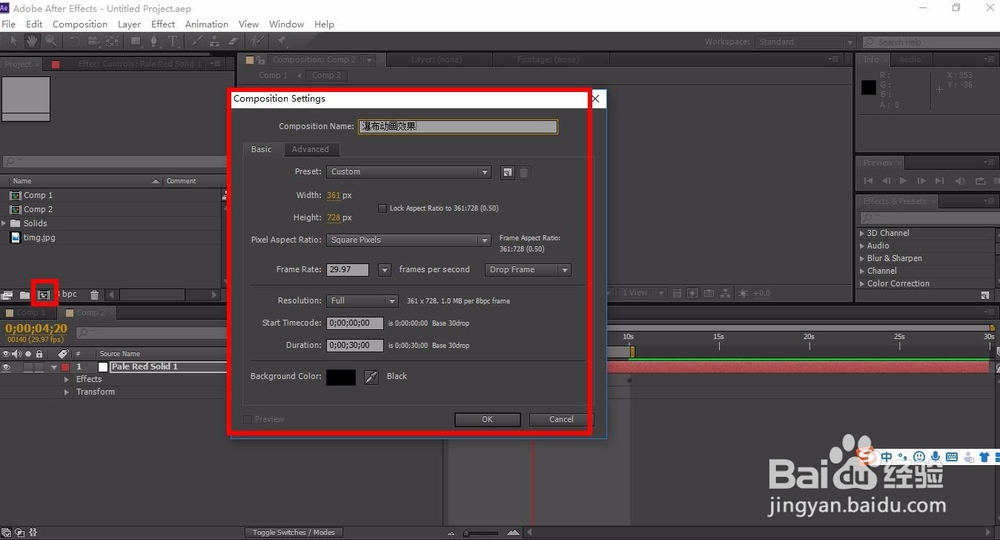Pick background color with eyedropper
The image size is (1000, 540).
371,377
